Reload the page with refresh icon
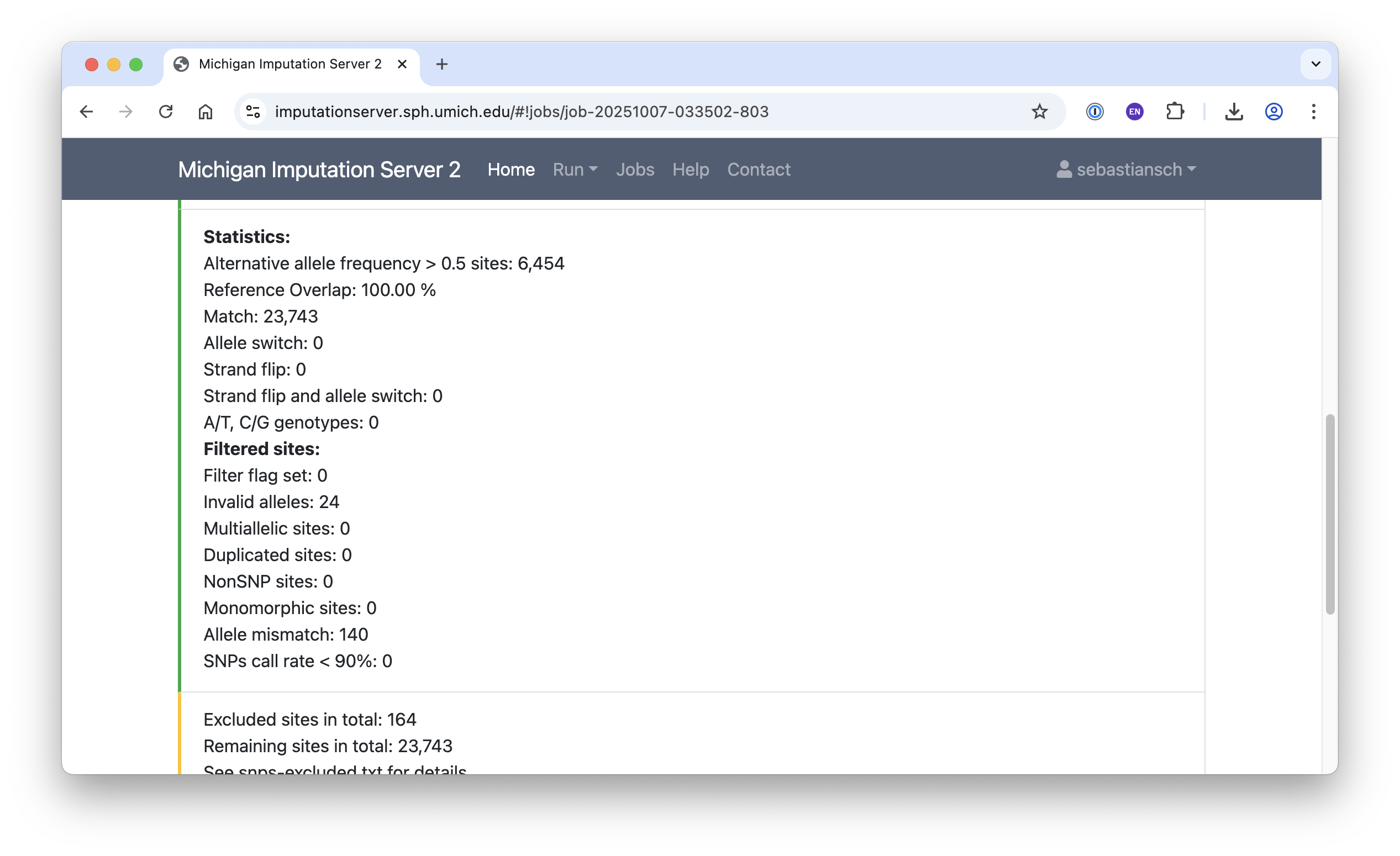The image size is (1400, 856). coord(165,112)
